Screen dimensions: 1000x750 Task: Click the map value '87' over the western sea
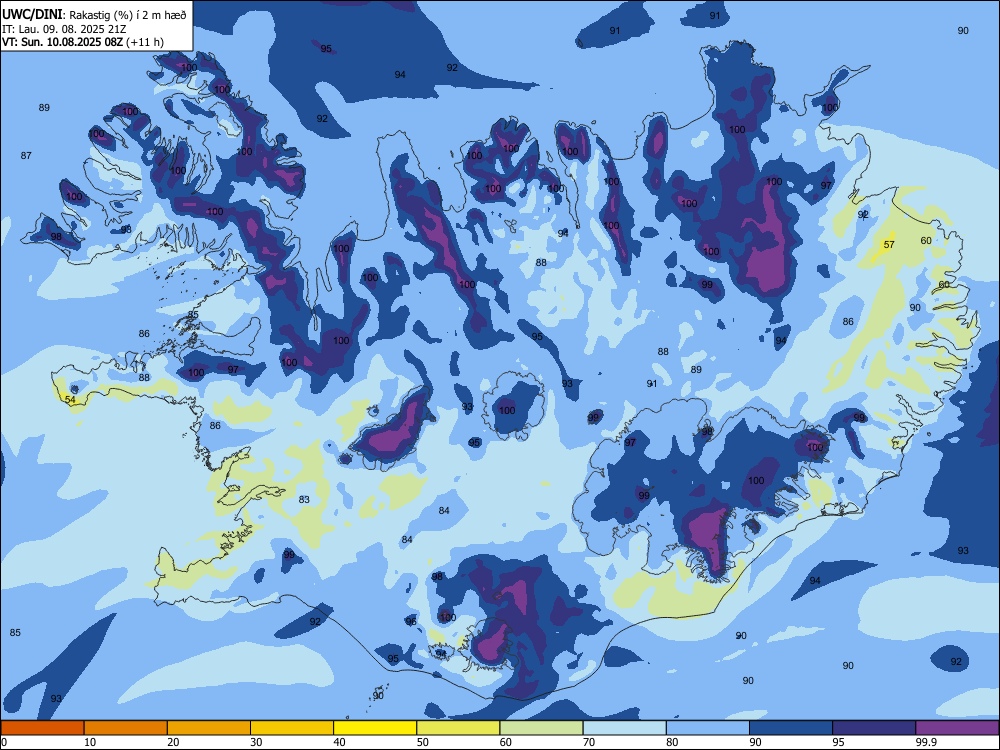[26, 156]
